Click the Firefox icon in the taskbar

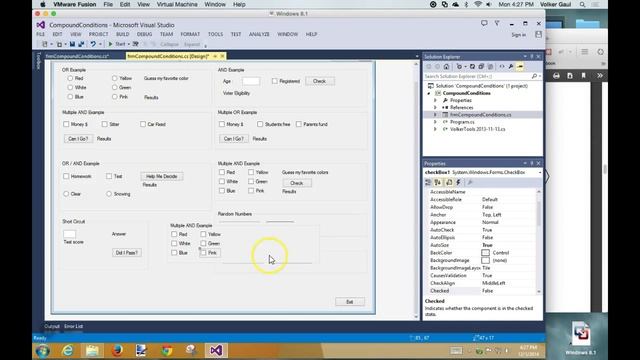point(117,350)
